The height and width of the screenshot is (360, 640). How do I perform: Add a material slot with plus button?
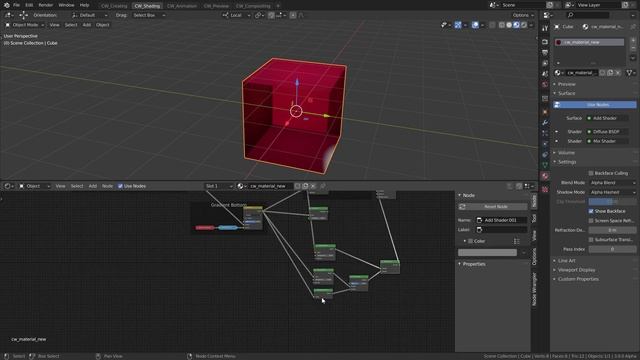tap(633, 40)
